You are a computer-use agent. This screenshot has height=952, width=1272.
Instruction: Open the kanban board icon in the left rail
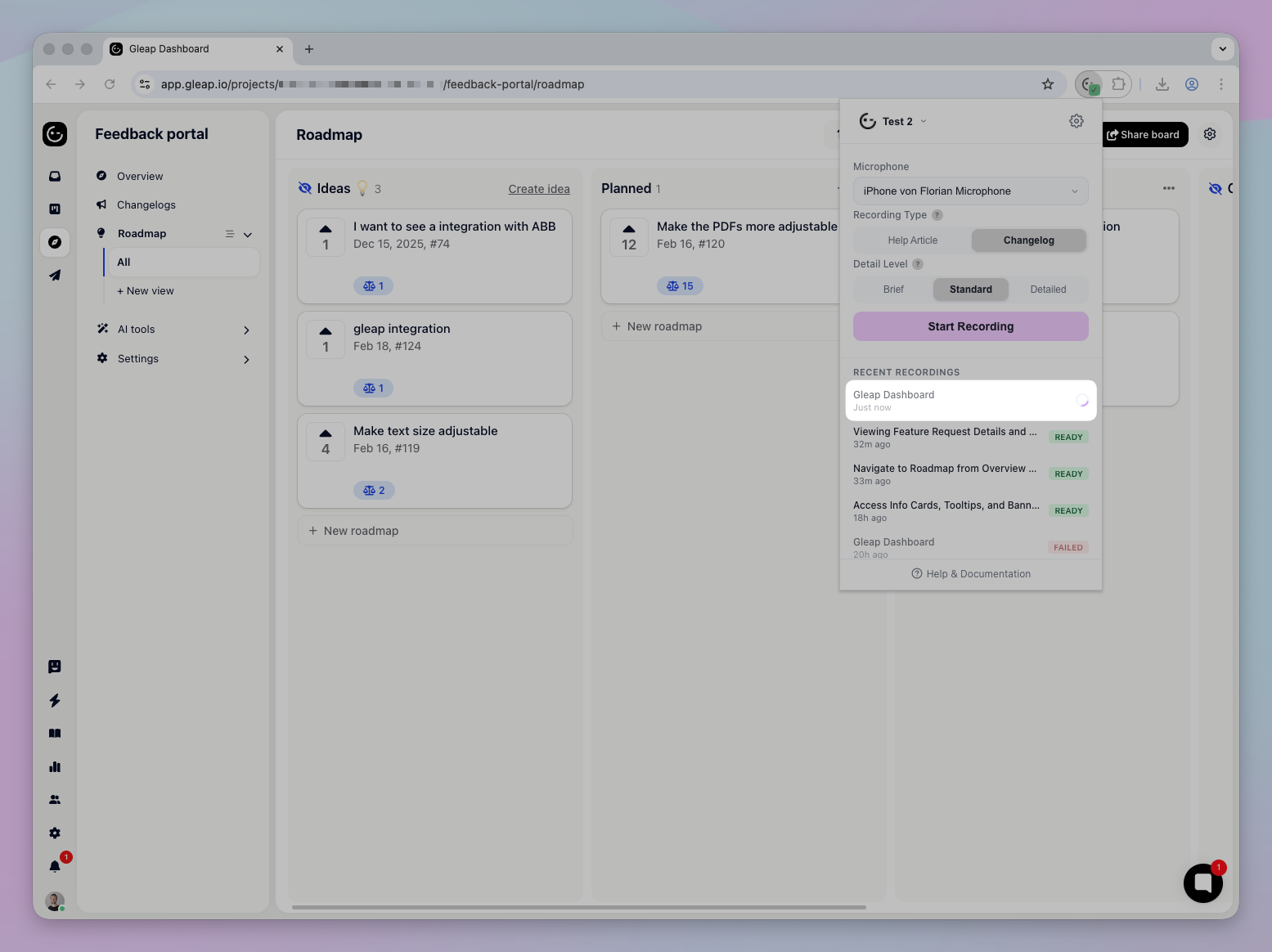point(55,209)
